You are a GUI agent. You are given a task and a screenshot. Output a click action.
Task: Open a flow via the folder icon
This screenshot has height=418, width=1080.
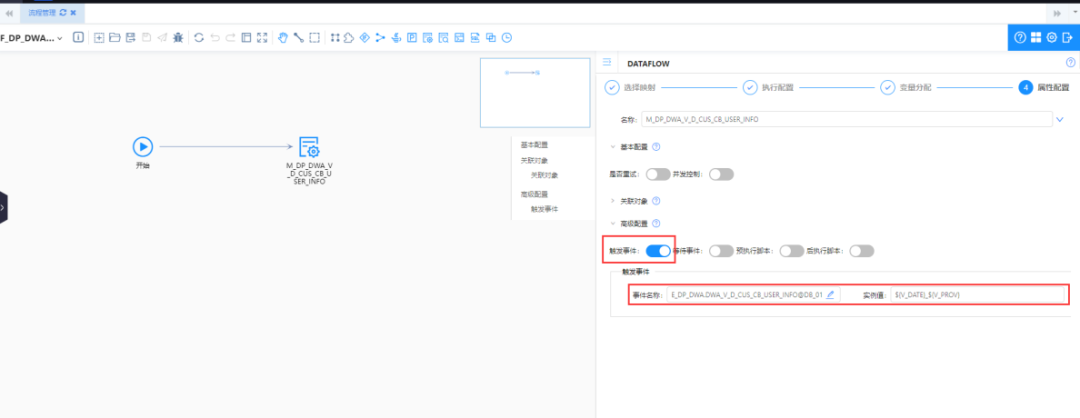pos(115,38)
